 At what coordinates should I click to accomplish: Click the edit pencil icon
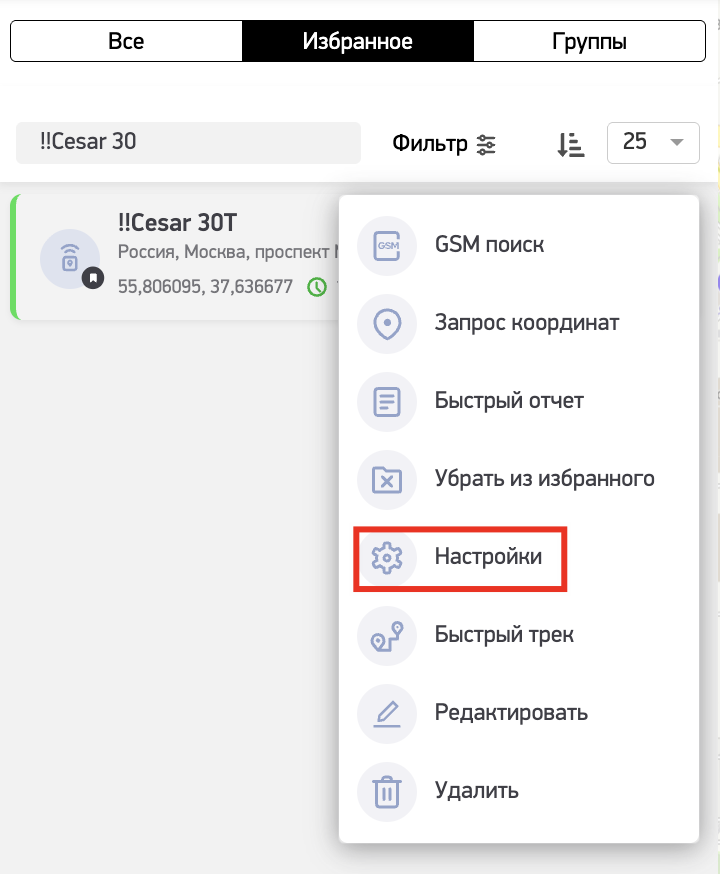386,713
